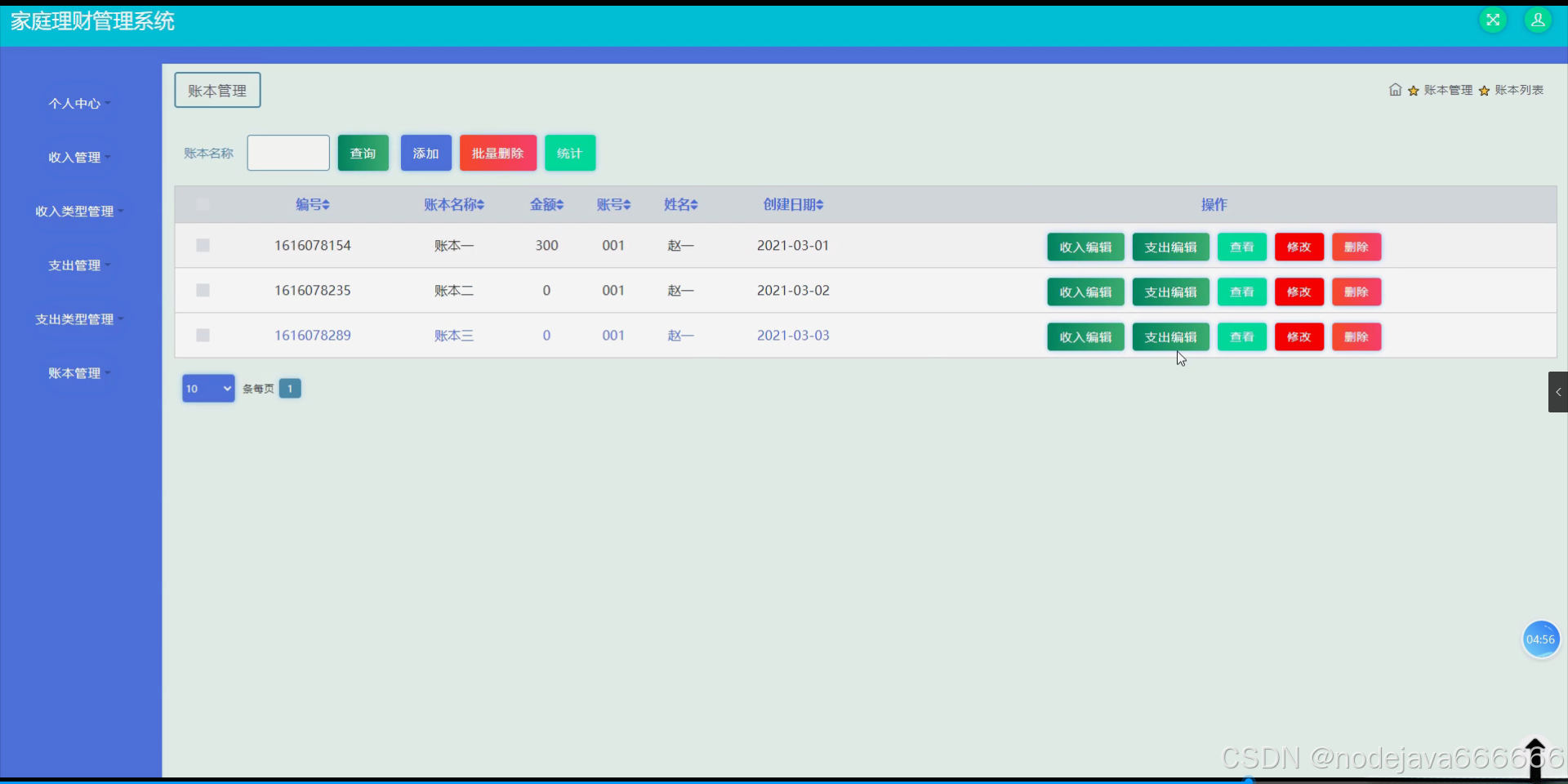
Task: Toggle the select-all checkbox in table header
Action: click(x=203, y=204)
